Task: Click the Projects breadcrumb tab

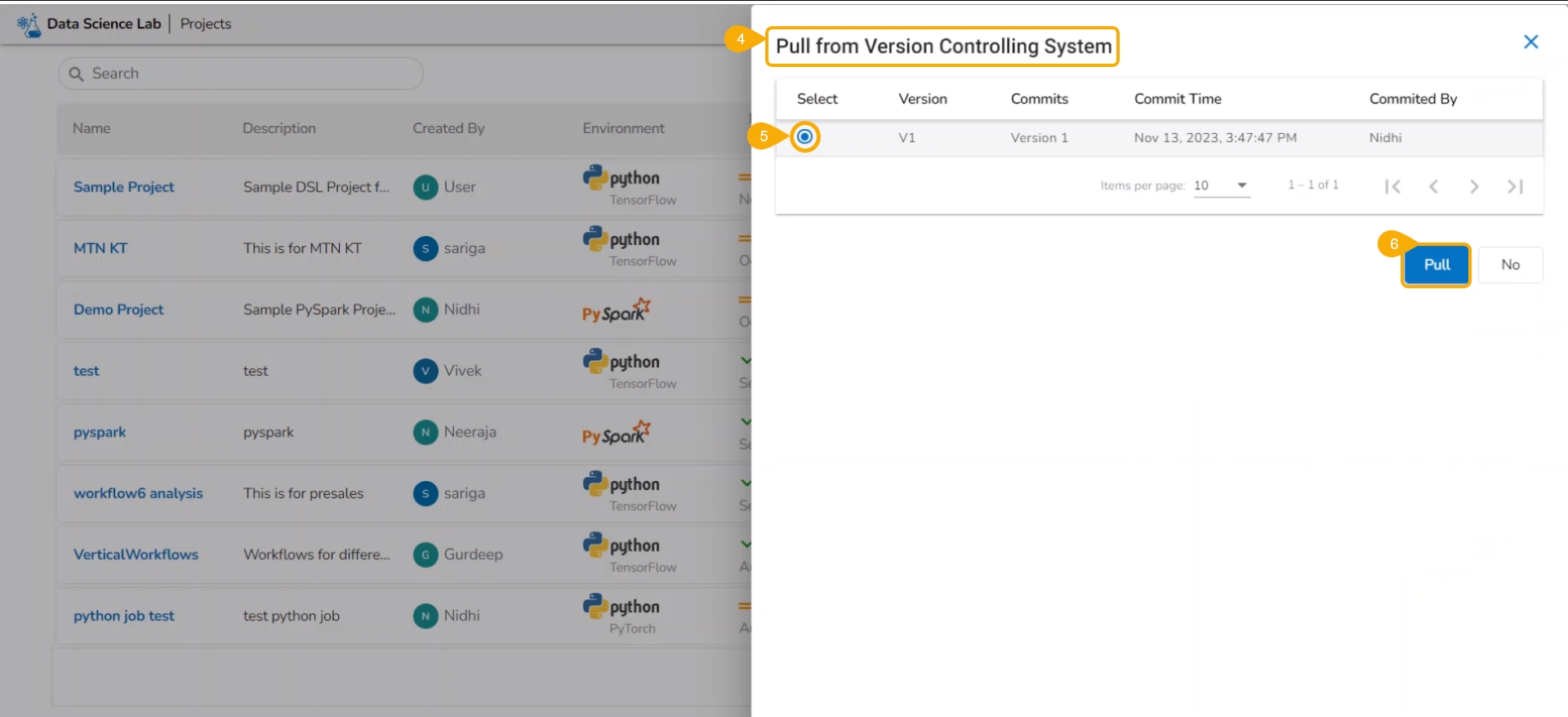Action: 206,24
